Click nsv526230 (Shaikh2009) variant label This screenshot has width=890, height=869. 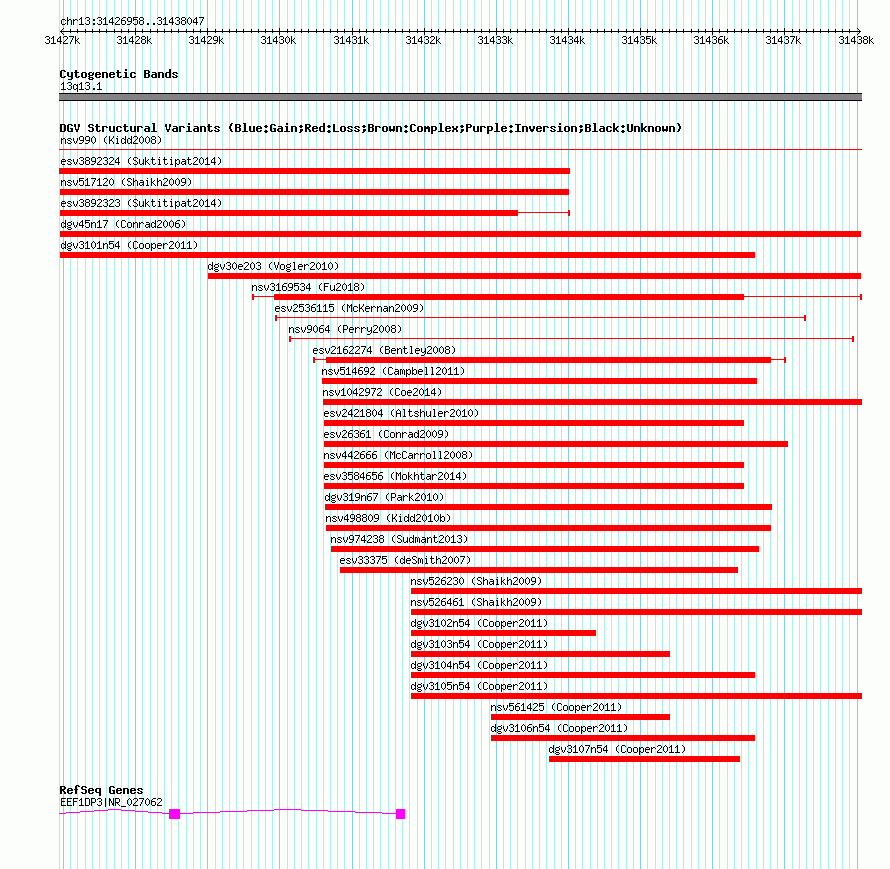[x=476, y=581]
